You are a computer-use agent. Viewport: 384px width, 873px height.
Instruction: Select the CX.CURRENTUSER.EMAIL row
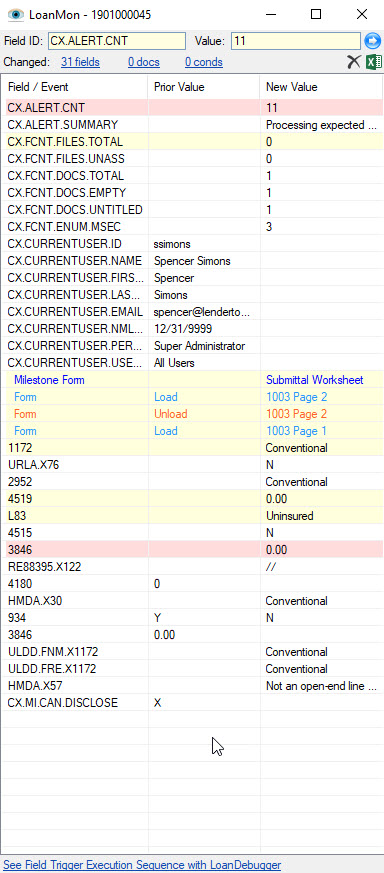192,312
